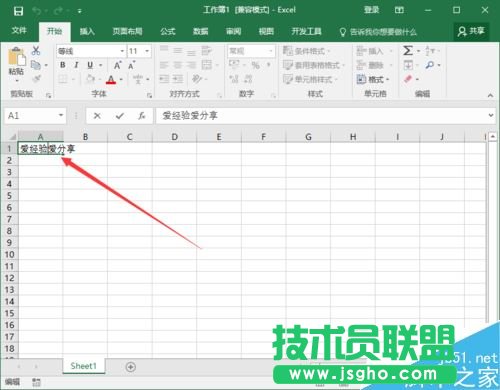Click the Find and Select magnifier icon
This screenshot has width=500, height=390.
point(430,65)
